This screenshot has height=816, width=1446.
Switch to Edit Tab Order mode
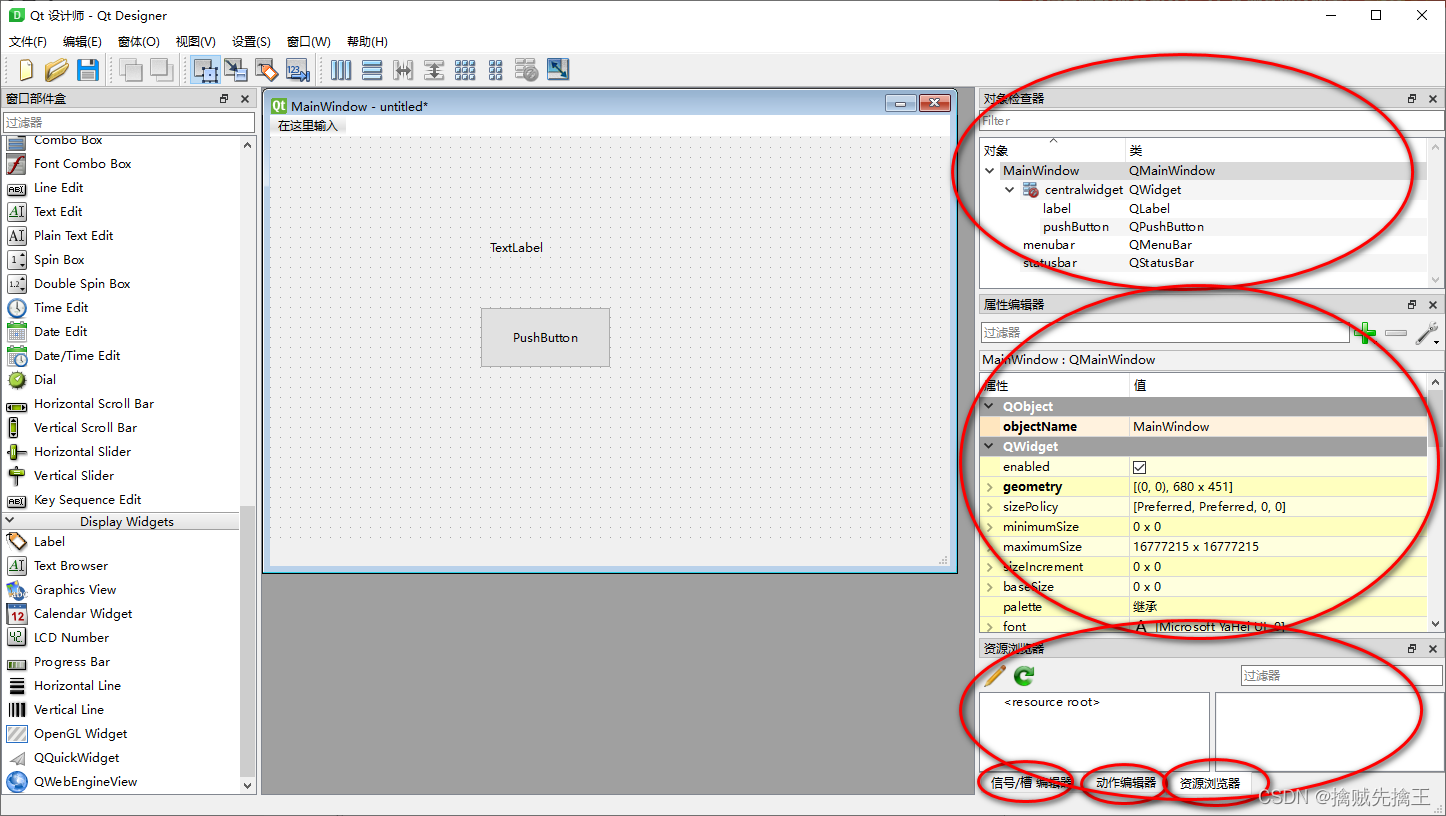coord(297,69)
